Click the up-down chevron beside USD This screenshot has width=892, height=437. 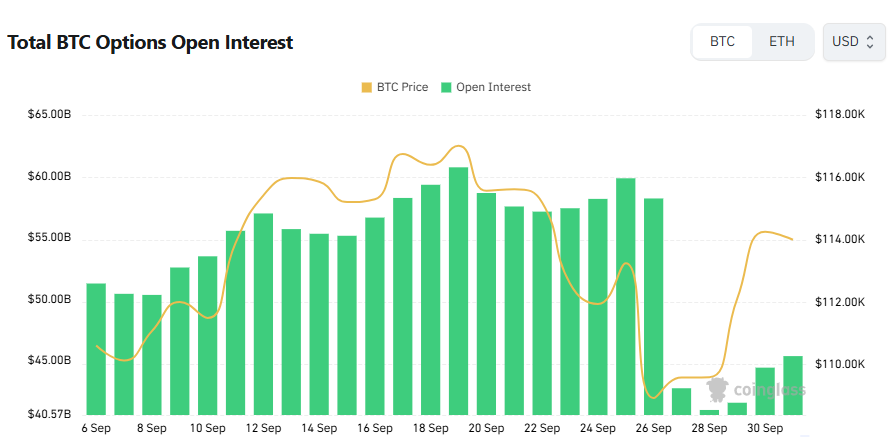click(x=870, y=42)
